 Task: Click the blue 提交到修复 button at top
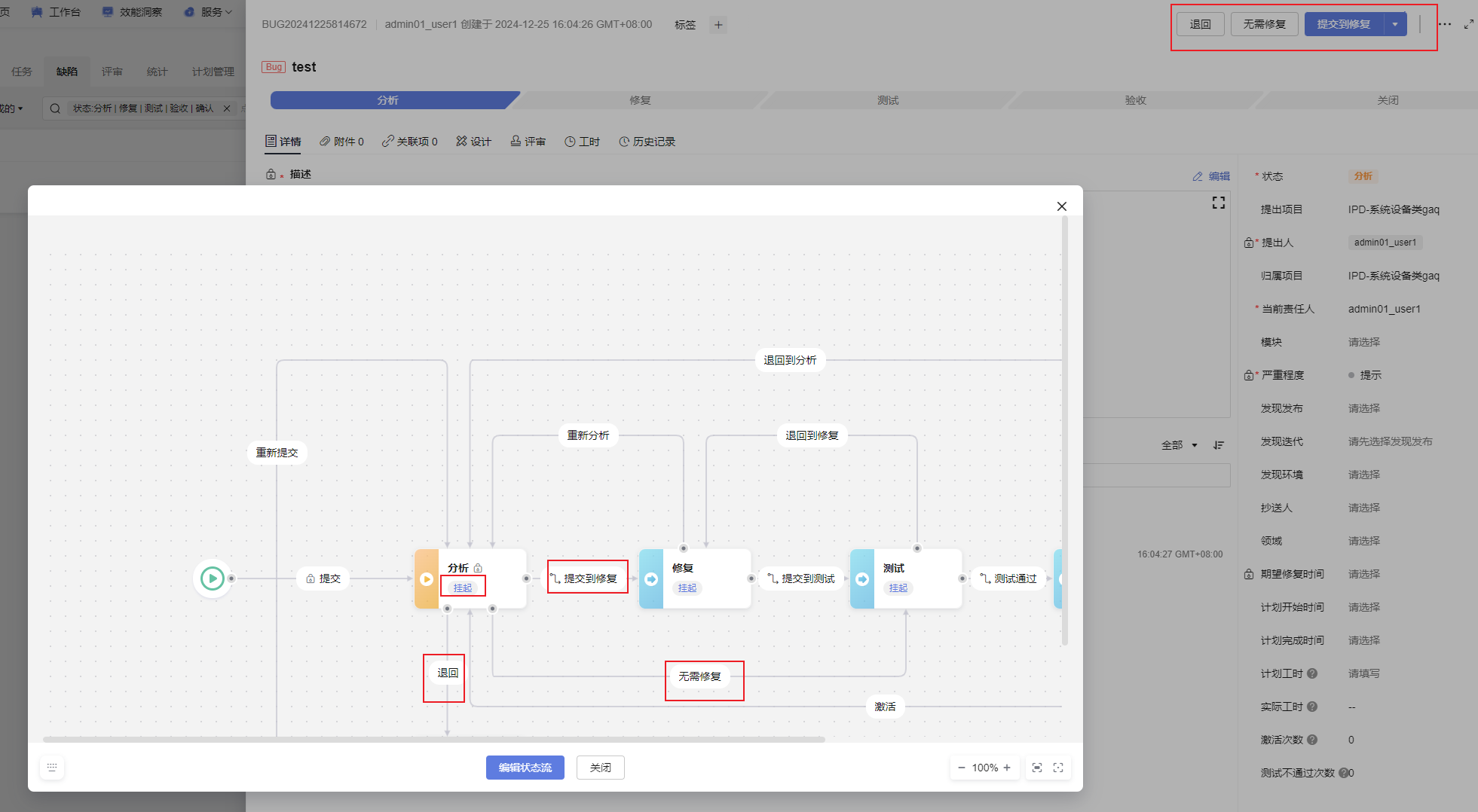pos(1344,24)
